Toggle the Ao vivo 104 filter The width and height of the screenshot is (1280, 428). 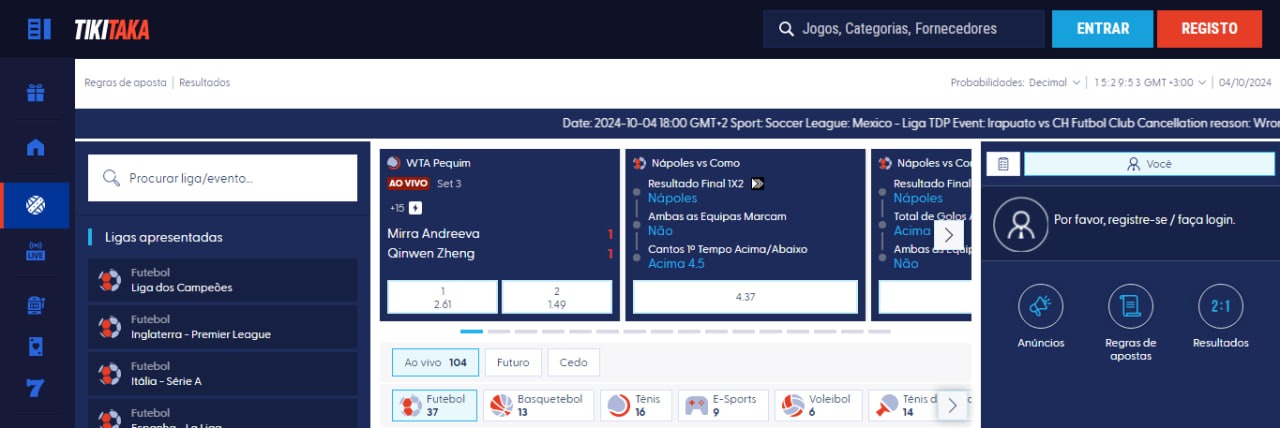435,362
